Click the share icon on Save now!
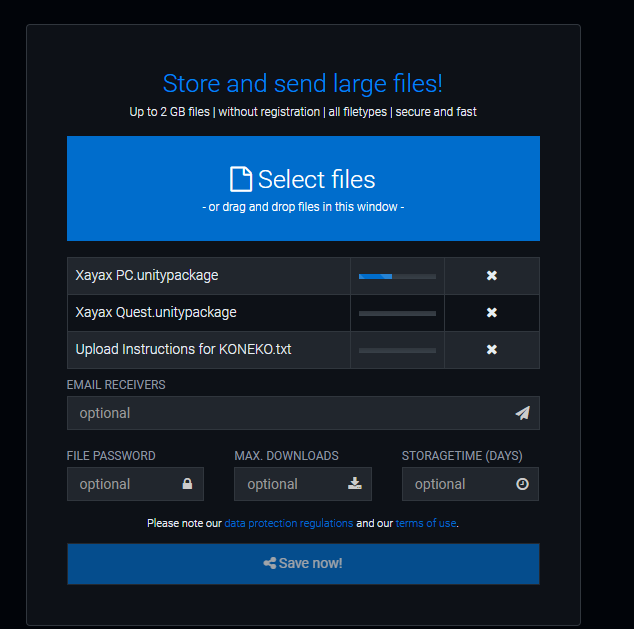The image size is (634, 629). point(269,563)
